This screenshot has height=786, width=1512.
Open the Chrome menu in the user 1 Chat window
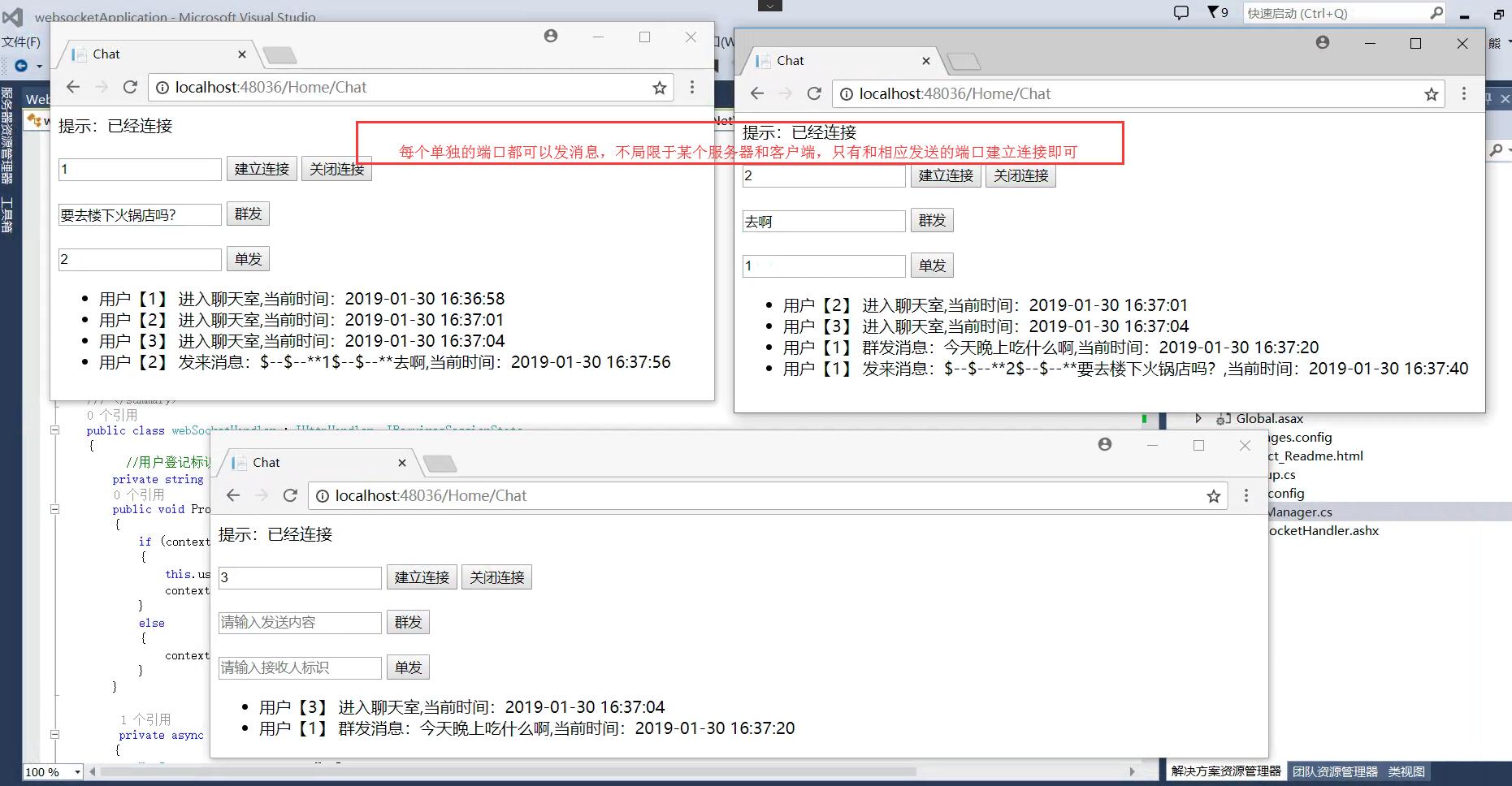[x=692, y=87]
